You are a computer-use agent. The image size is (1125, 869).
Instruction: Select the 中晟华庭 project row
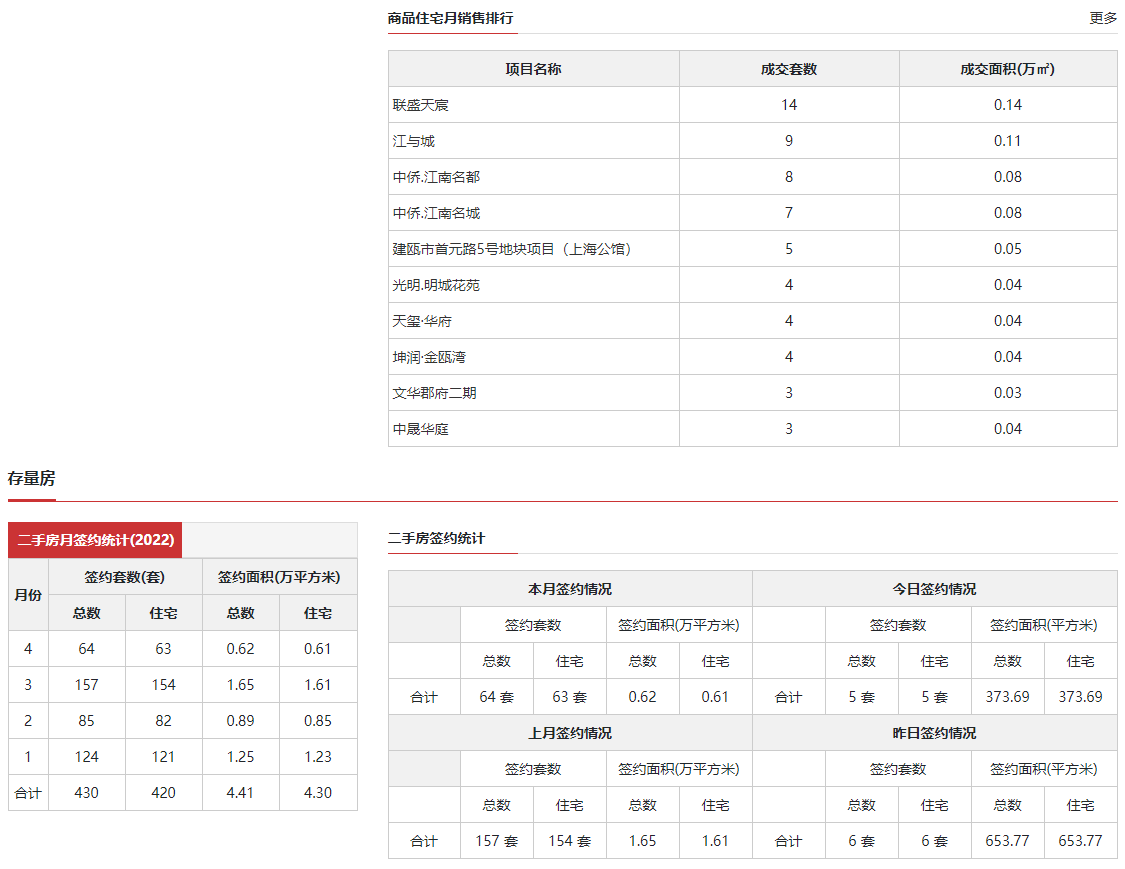tap(421, 429)
